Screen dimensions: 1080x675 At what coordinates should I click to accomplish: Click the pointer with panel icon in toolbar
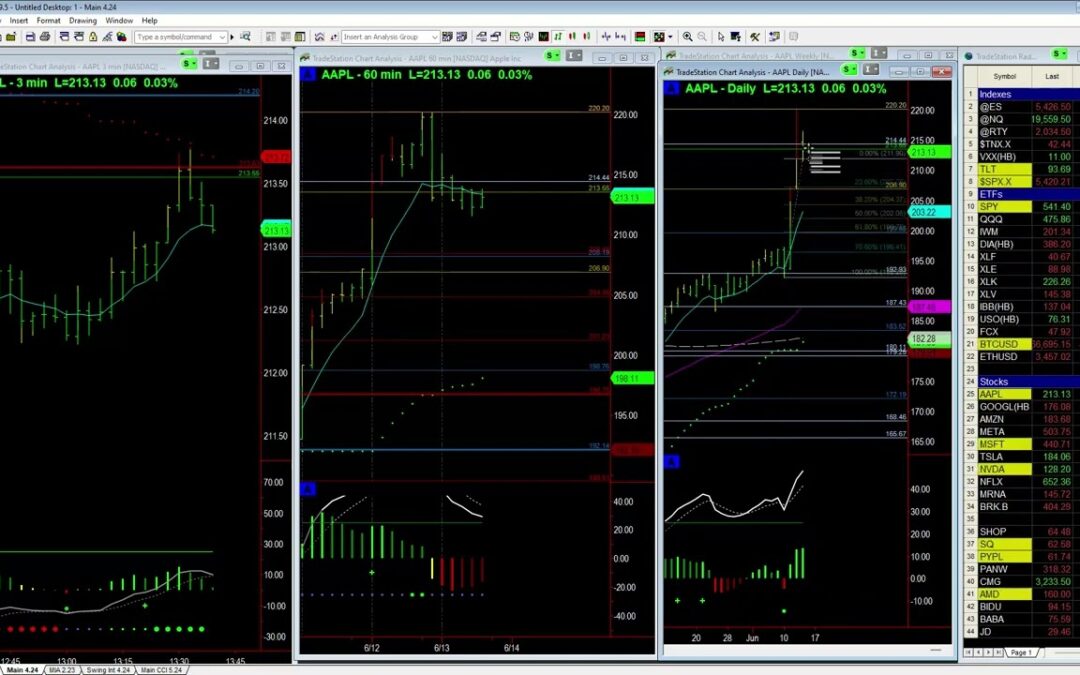(x=736, y=37)
